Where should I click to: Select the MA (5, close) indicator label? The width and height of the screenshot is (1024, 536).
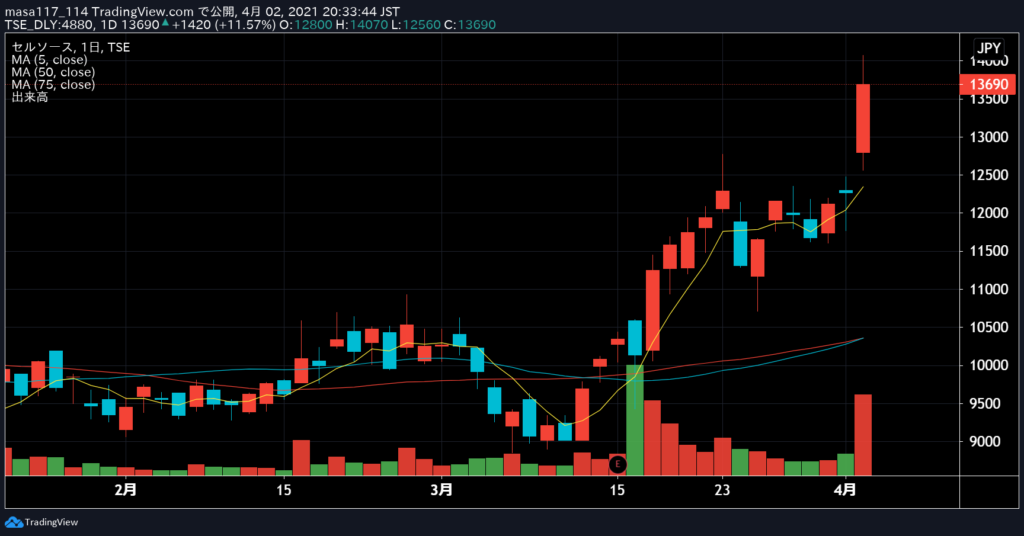49,59
